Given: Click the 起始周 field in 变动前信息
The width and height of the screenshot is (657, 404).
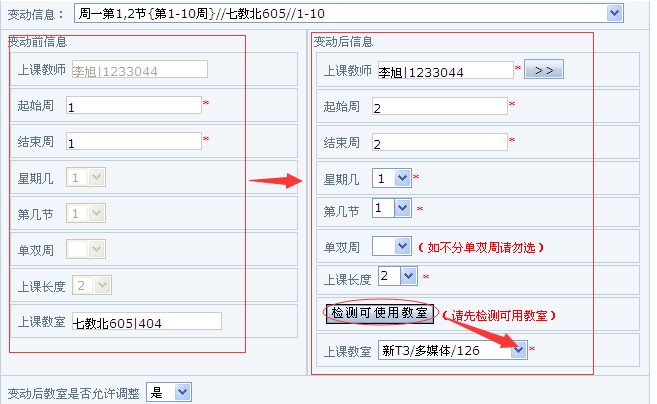Looking at the screenshot, I should coord(134,105).
